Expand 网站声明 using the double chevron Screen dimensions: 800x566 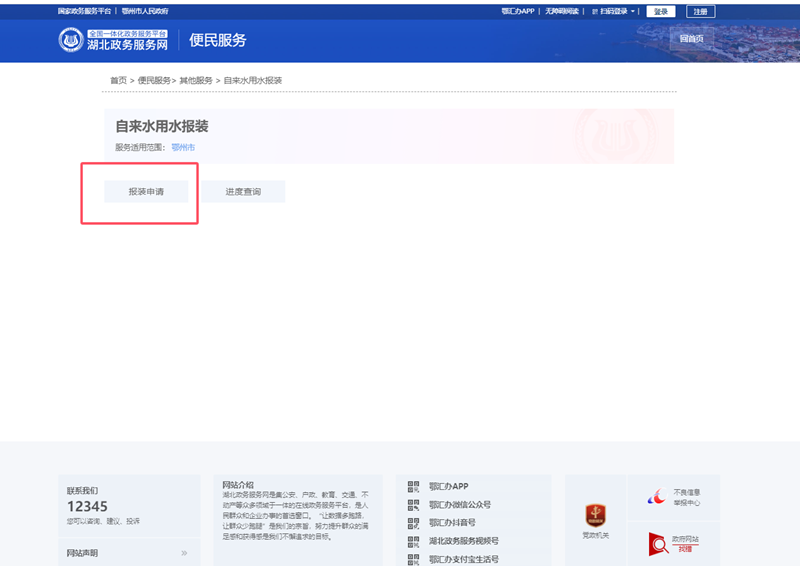pyautogui.click(x=184, y=553)
